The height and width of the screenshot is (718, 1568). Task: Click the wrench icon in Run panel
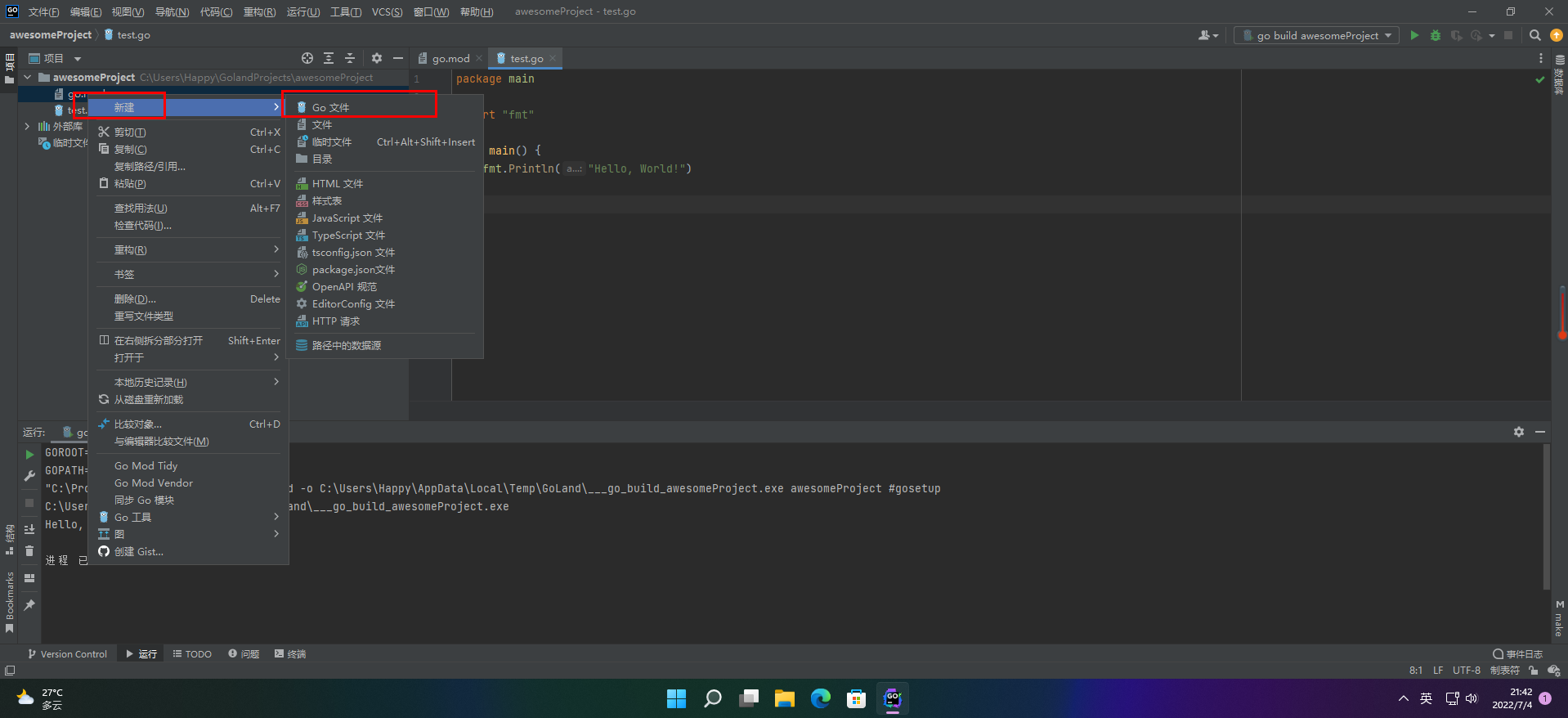pos(29,475)
